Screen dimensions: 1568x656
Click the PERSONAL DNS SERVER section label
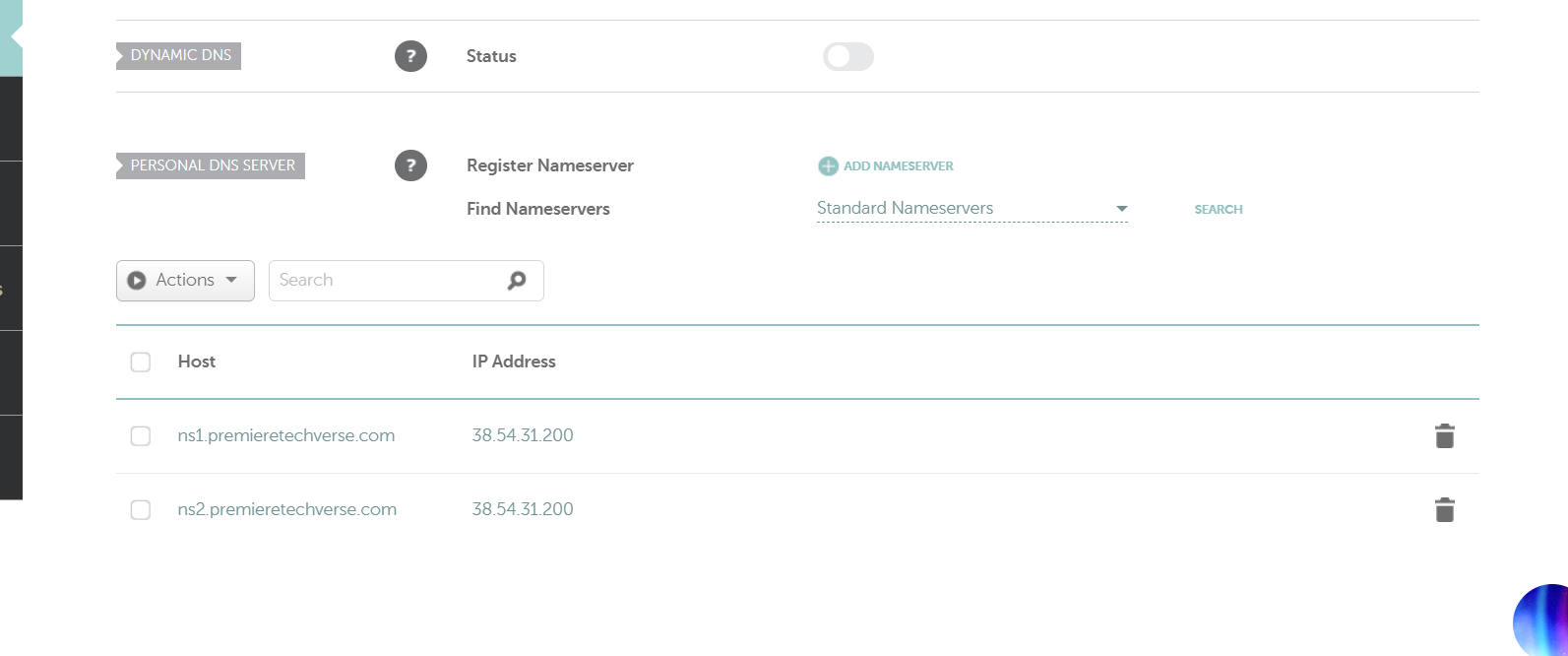point(213,165)
